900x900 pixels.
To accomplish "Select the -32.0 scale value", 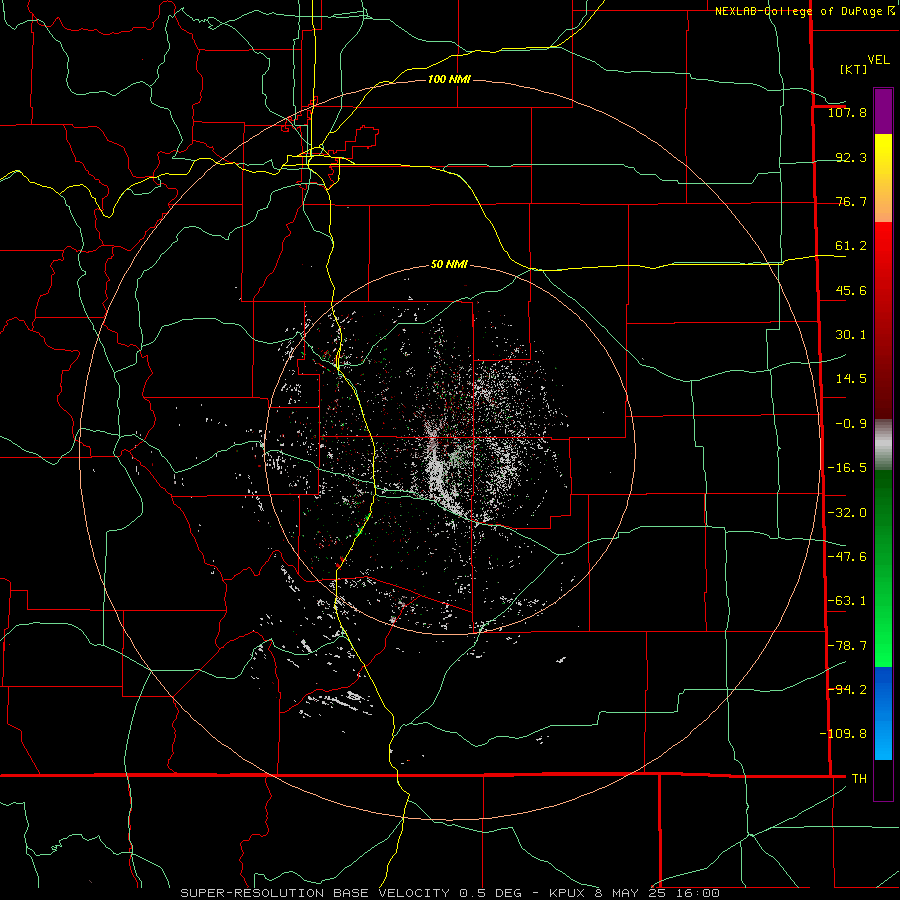I will point(847,513).
